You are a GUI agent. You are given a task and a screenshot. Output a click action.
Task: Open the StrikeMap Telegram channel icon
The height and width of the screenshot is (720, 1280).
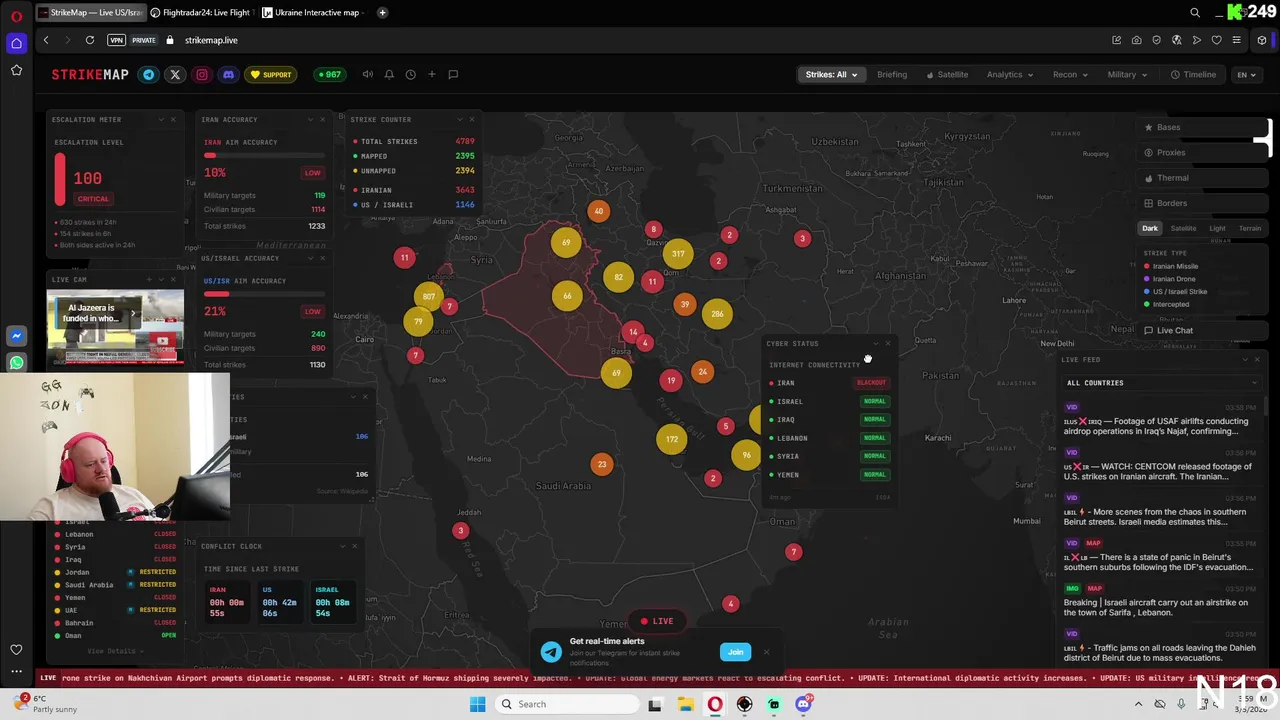click(149, 74)
